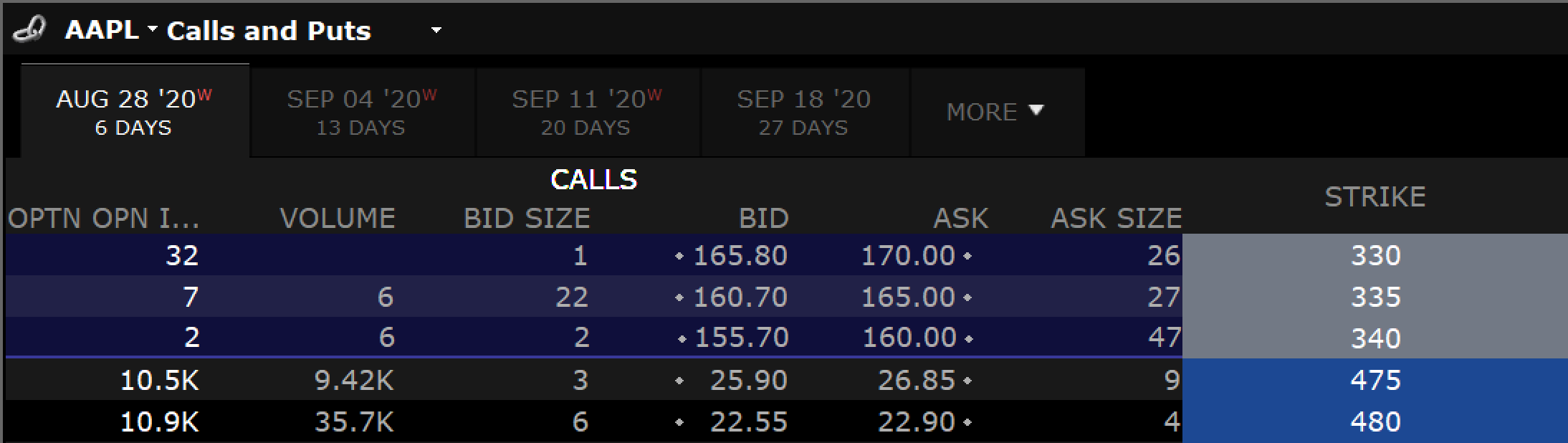
Task: Select the 330 strike row
Action: (1375, 255)
